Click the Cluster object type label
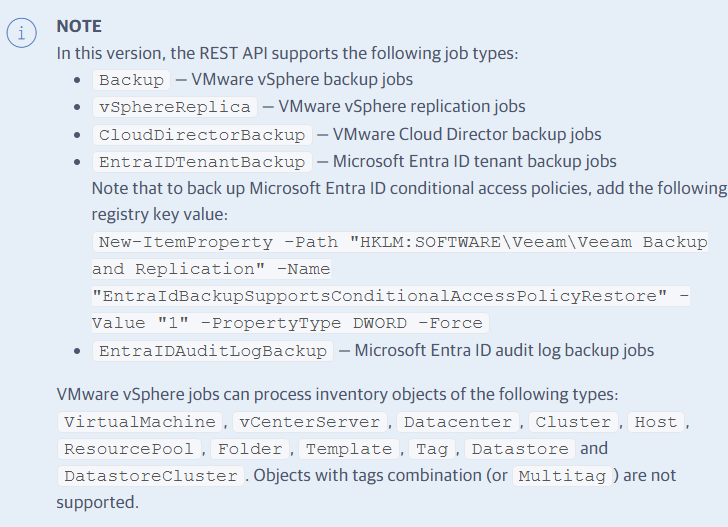 click(574, 422)
